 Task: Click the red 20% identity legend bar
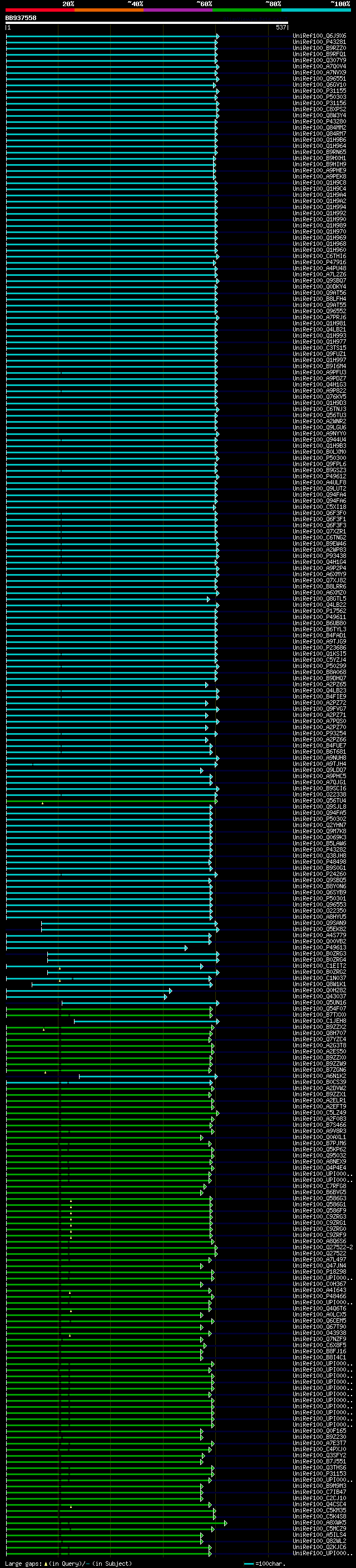[40, 11]
